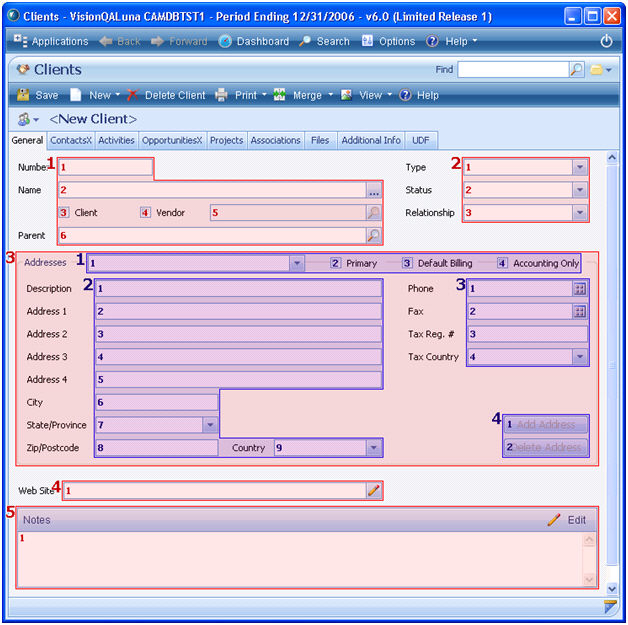The width and height of the screenshot is (628, 625).
Task: Click the Name field ellipsis button
Action: coord(373,190)
